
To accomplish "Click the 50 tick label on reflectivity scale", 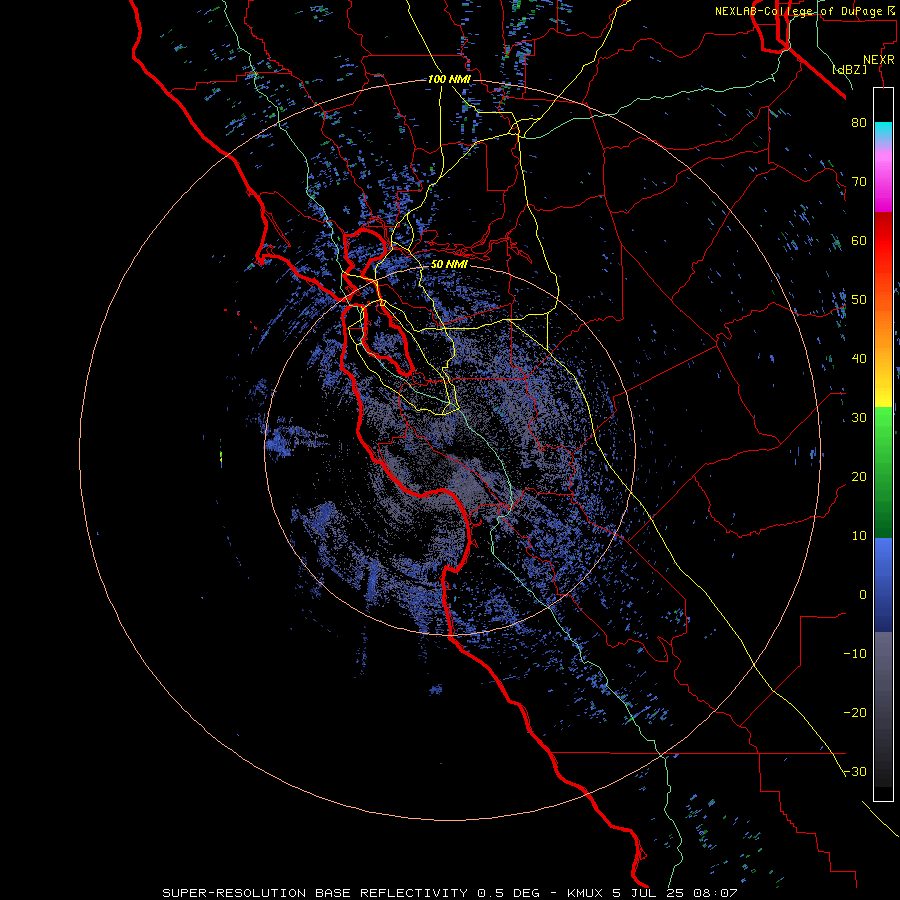I will pos(859,300).
